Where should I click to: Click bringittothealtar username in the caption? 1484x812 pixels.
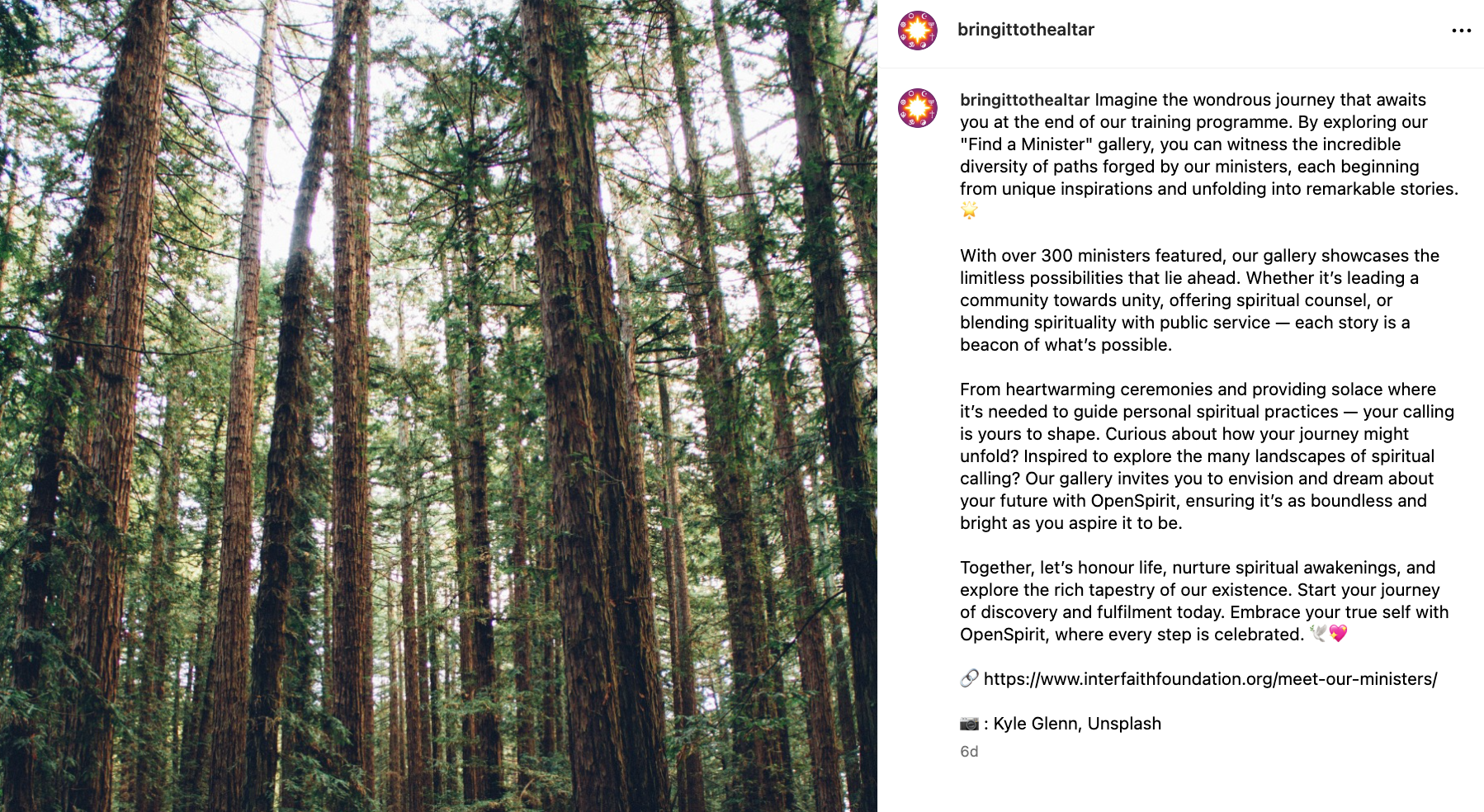[x=1025, y=100]
